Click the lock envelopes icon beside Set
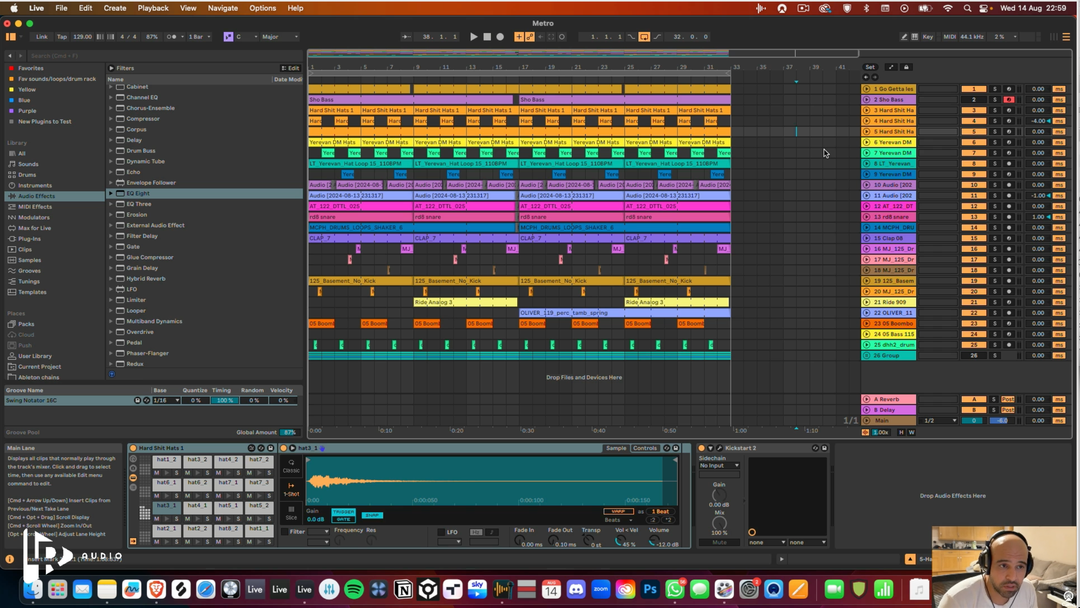Screen dimensions: 1080x608 [x=906, y=67]
